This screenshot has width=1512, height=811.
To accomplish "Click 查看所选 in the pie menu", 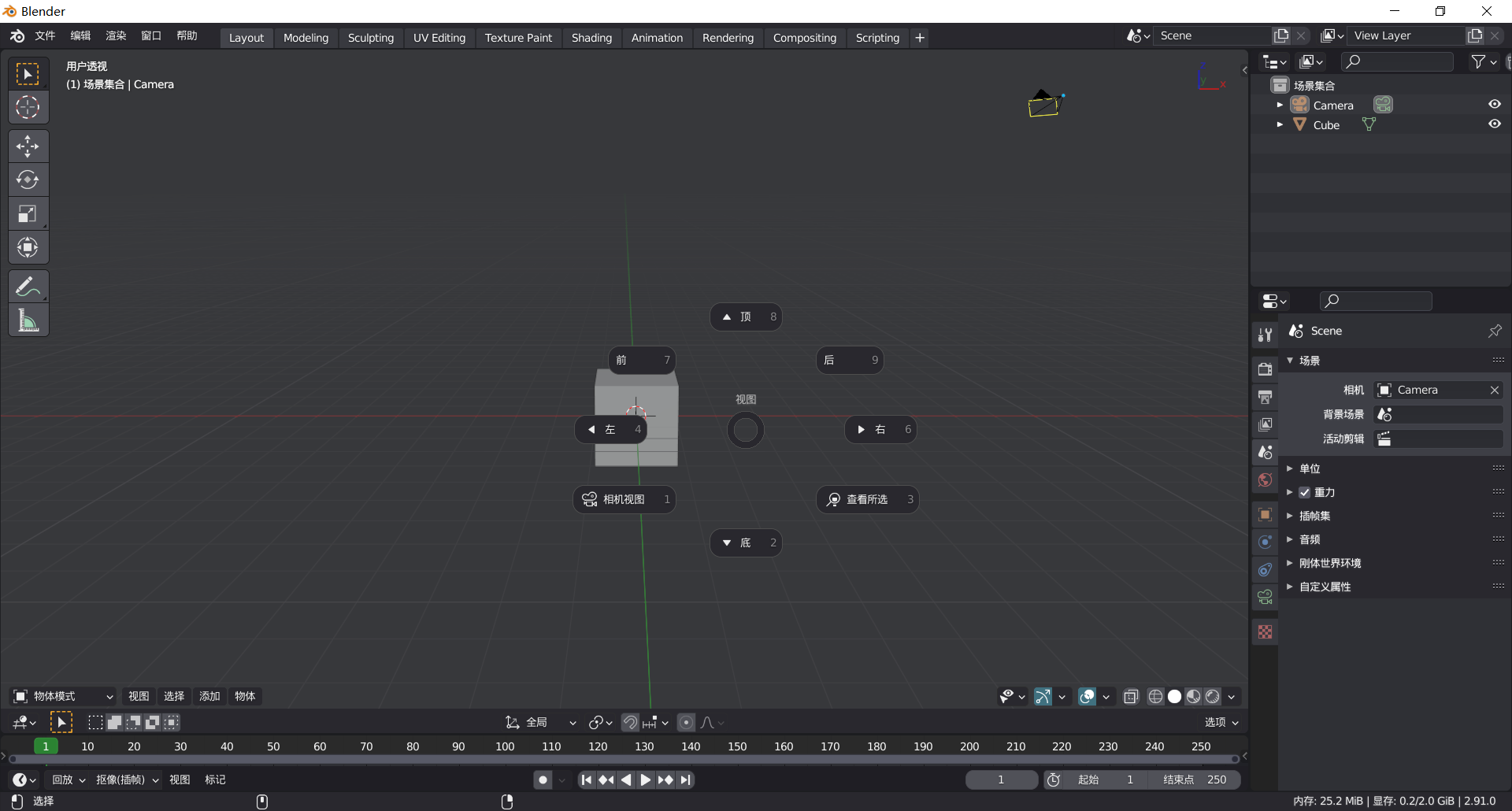I will click(867, 498).
